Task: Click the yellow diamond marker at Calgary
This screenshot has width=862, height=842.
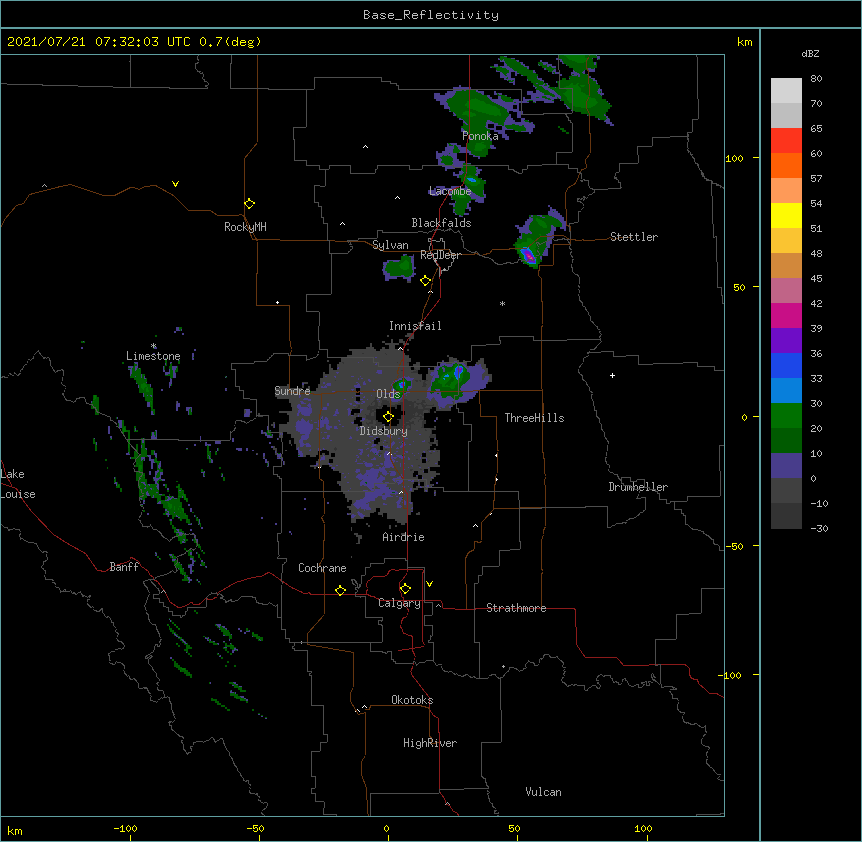Action: (x=405, y=589)
